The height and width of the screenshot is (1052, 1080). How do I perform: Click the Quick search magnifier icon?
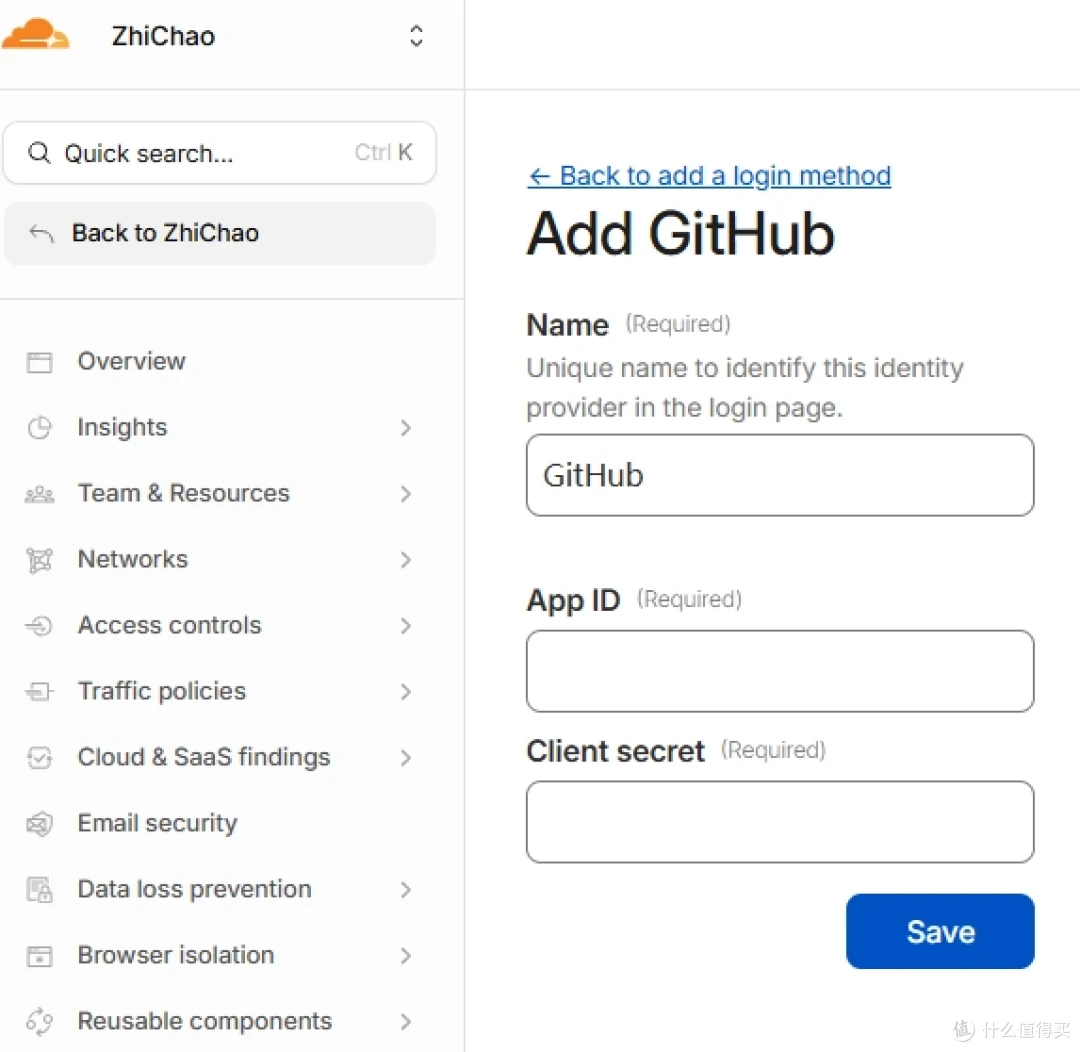tap(39, 153)
